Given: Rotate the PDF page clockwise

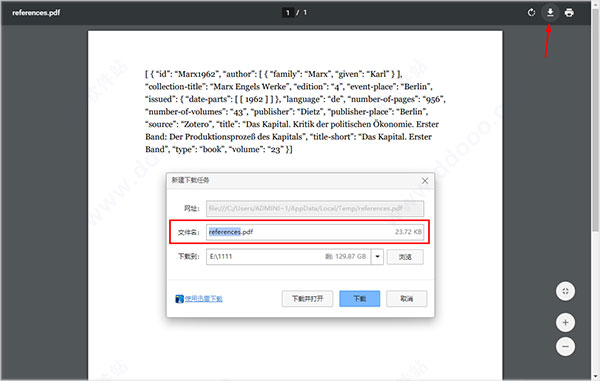Looking at the screenshot, I should 531,13.
